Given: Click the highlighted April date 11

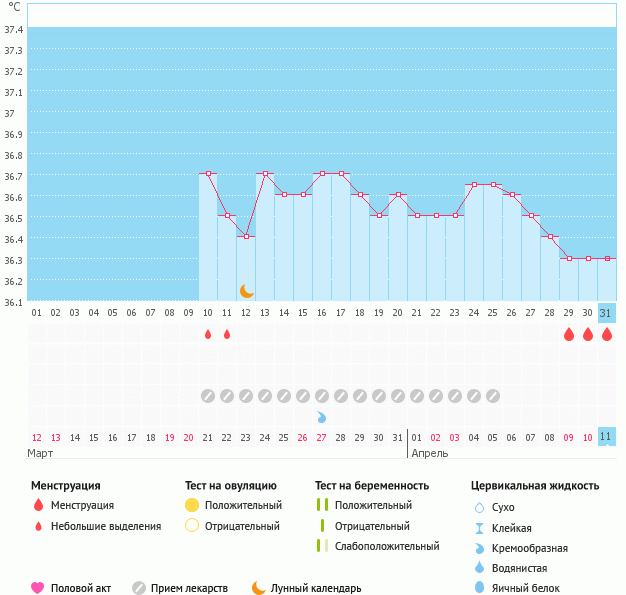Looking at the screenshot, I should coord(606,437).
